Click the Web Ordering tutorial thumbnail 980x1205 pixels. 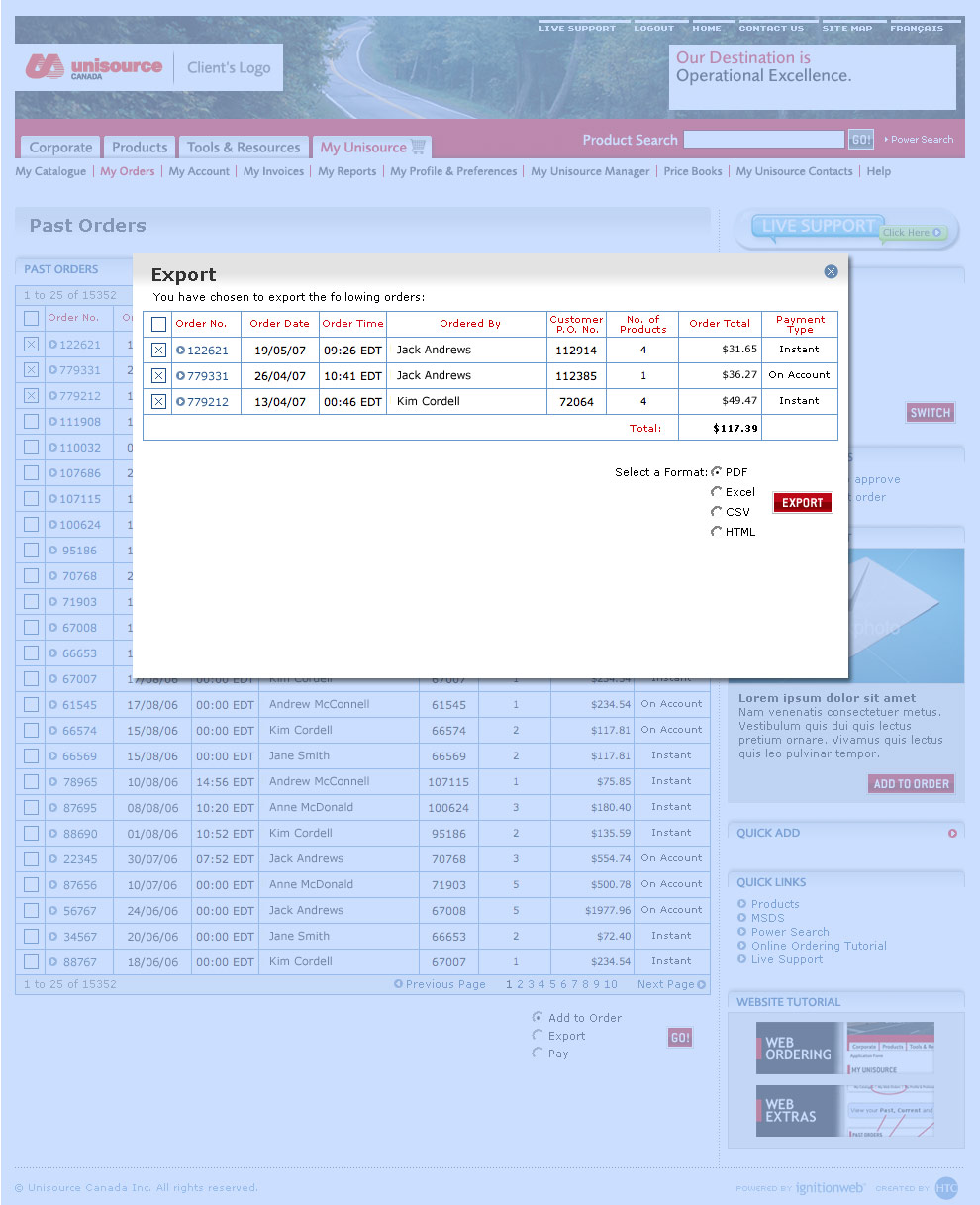[844, 1049]
